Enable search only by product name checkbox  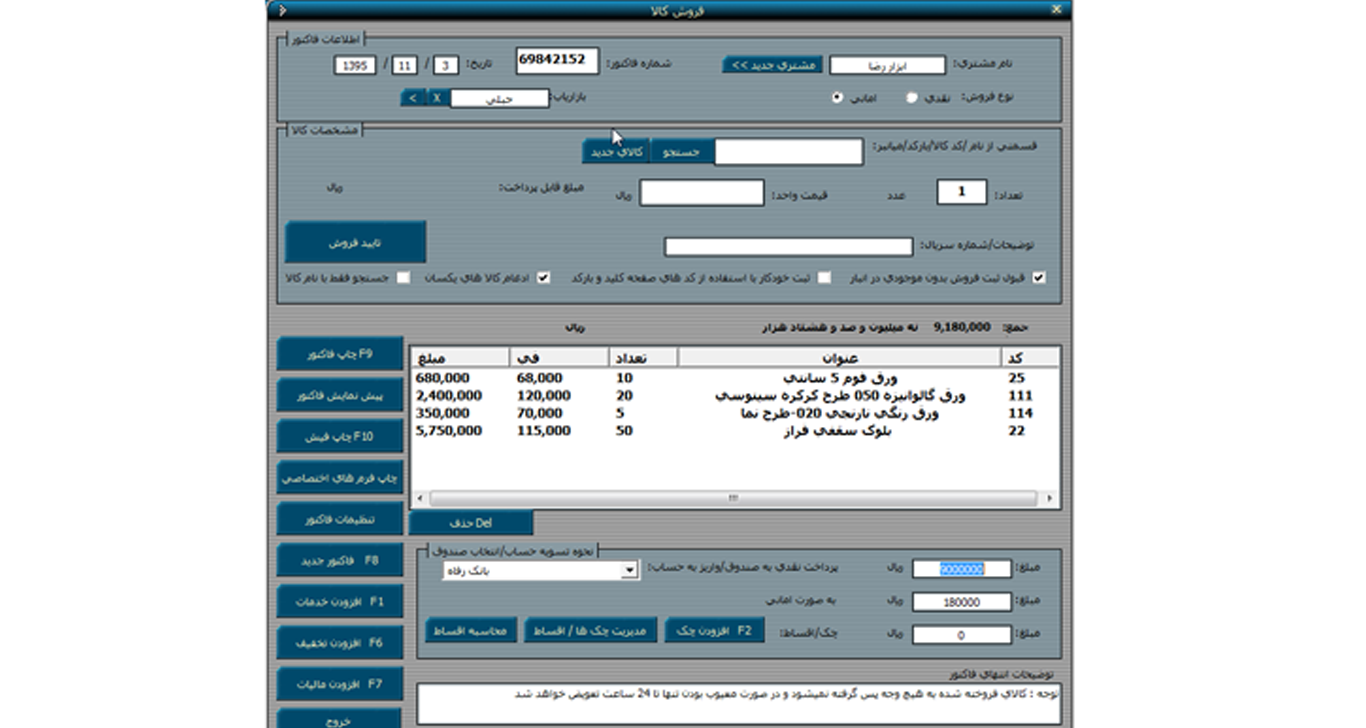pyautogui.click(x=404, y=277)
